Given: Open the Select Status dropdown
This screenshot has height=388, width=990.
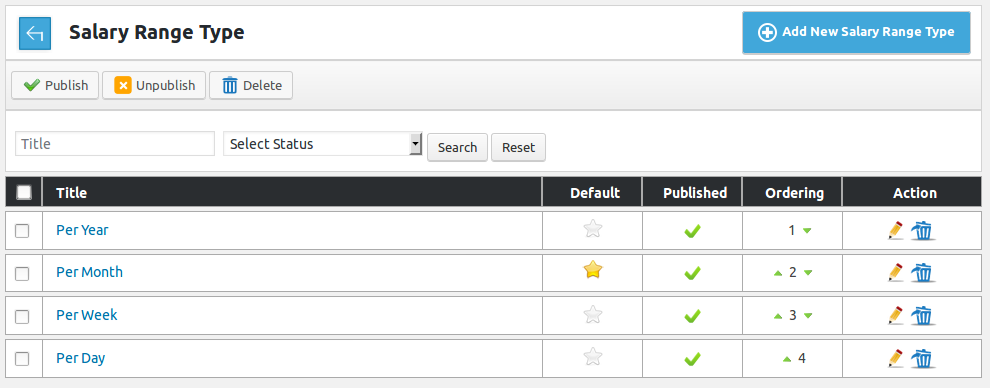Looking at the screenshot, I should (323, 144).
